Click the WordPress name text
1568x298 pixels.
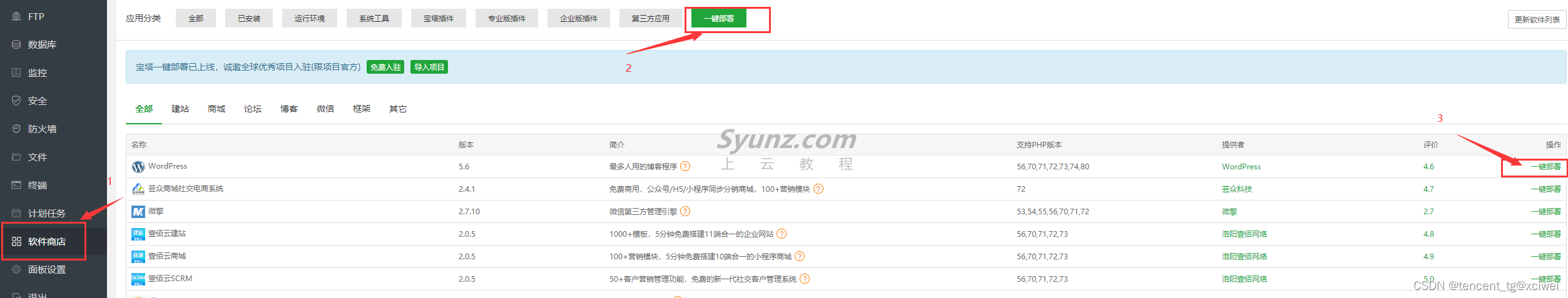168,166
